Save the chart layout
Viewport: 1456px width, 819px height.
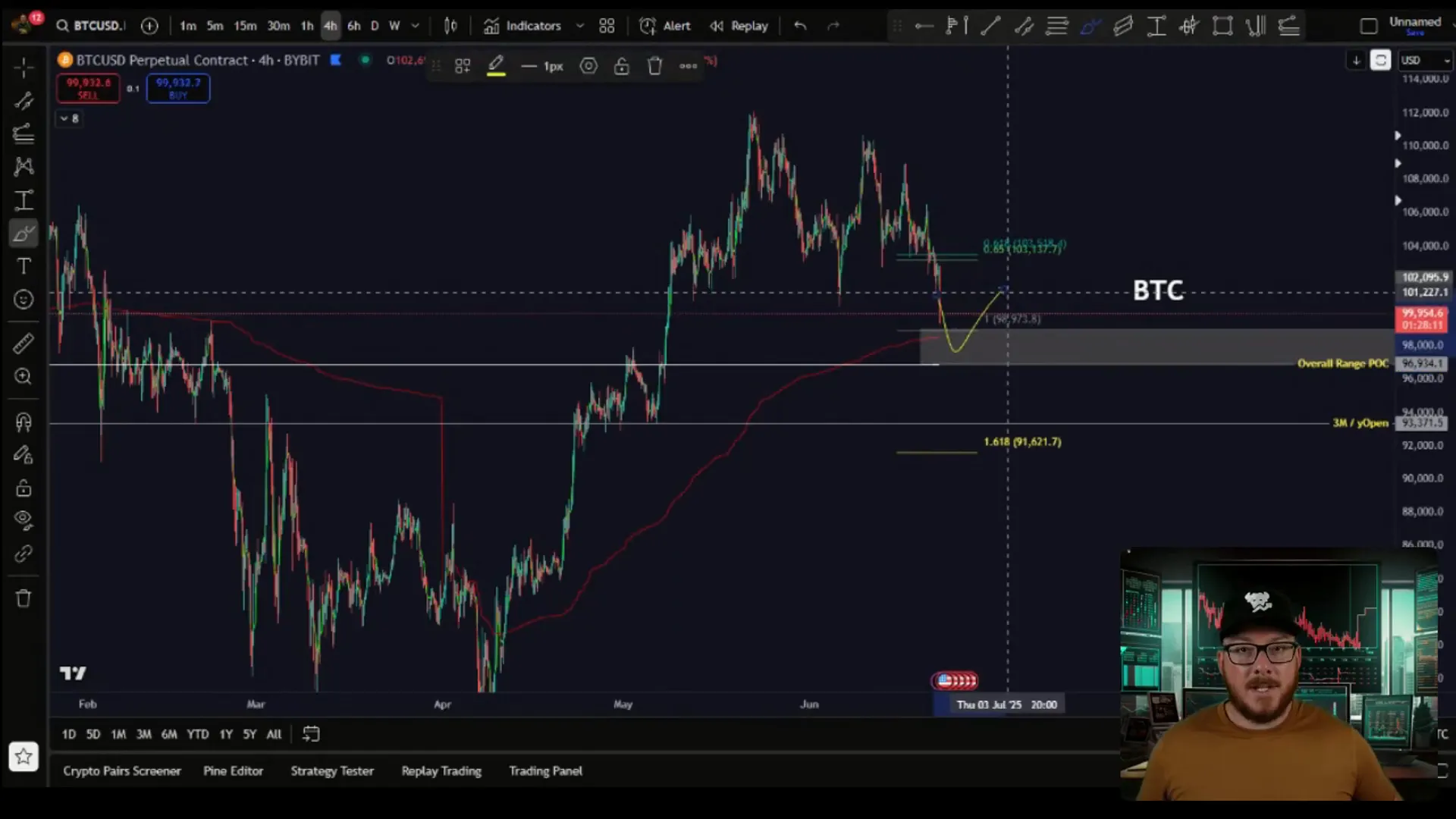1415,33
